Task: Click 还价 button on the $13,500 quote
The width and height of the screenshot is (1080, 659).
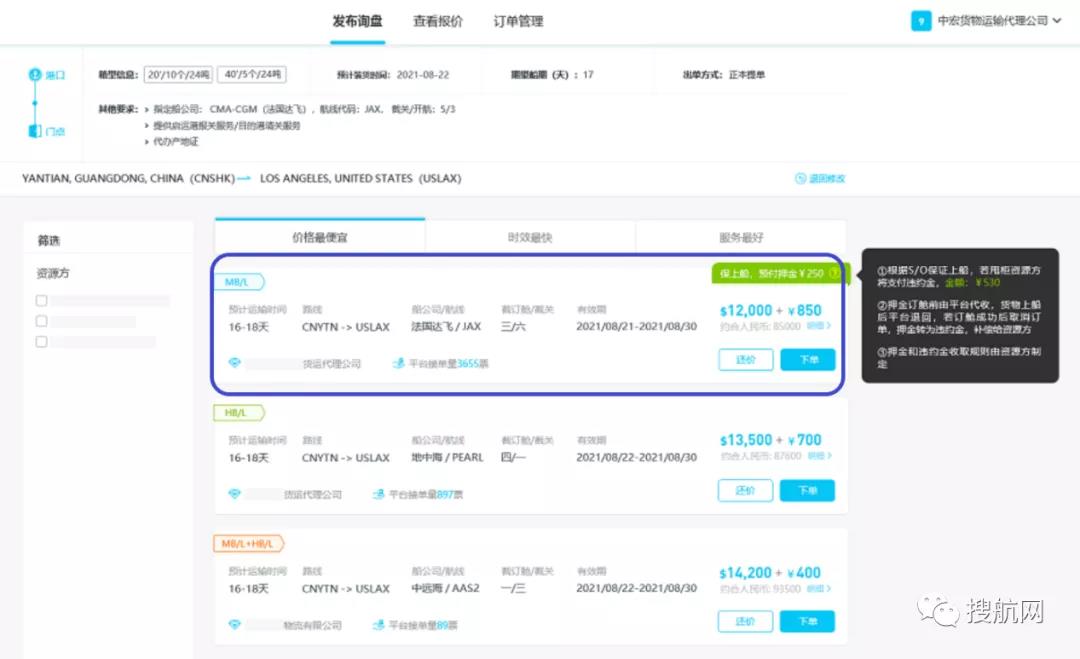Action: click(x=745, y=491)
